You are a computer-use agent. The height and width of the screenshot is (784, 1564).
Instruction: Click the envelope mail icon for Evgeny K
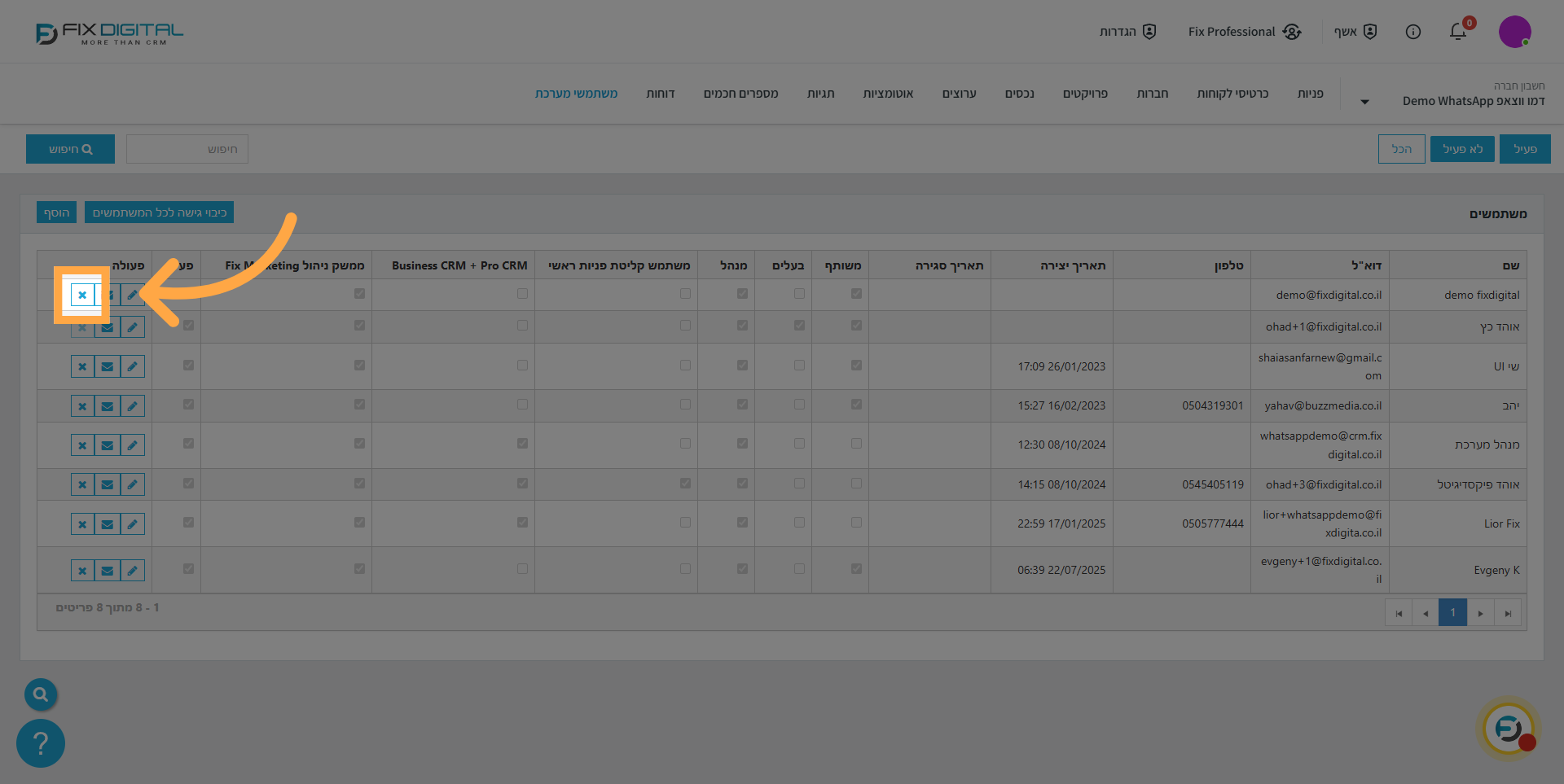(108, 571)
